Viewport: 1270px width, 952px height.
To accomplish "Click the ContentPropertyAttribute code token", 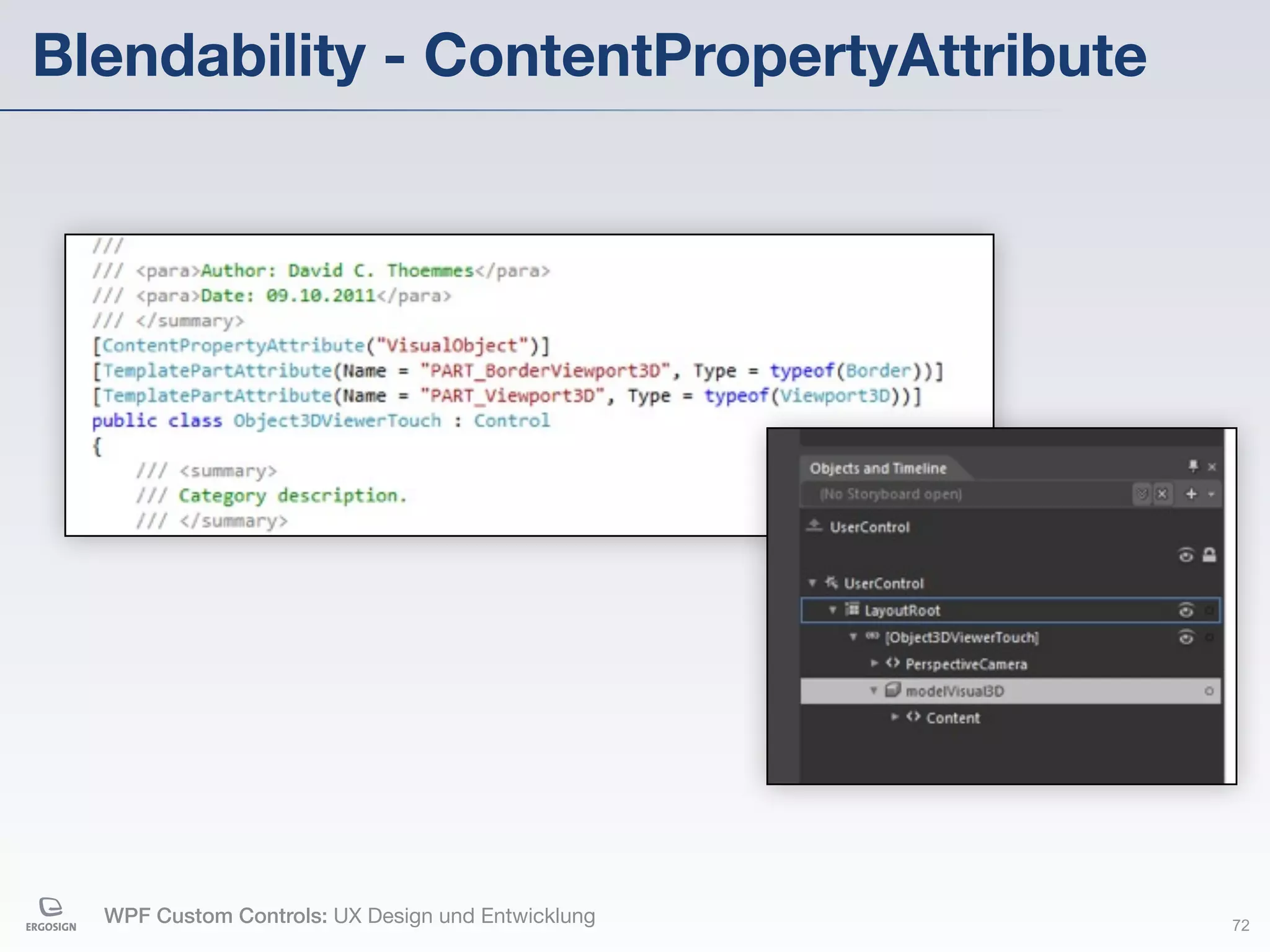I will click(234, 346).
